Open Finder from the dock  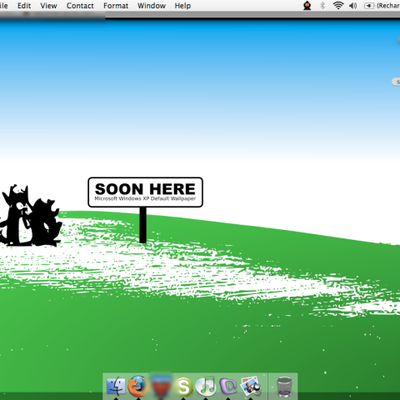[116, 386]
